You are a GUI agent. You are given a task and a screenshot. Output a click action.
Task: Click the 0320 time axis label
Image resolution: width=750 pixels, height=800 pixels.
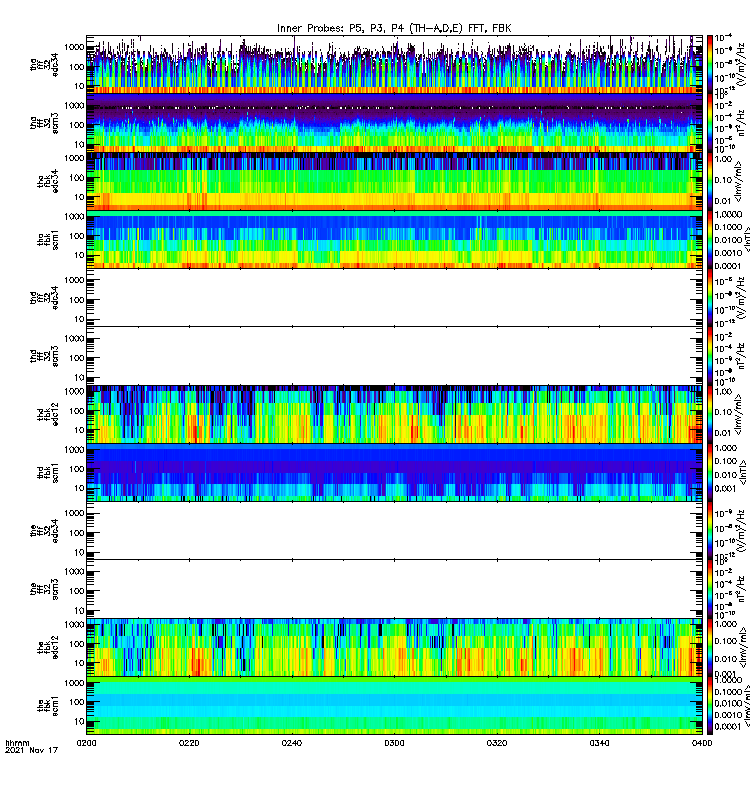(x=496, y=743)
